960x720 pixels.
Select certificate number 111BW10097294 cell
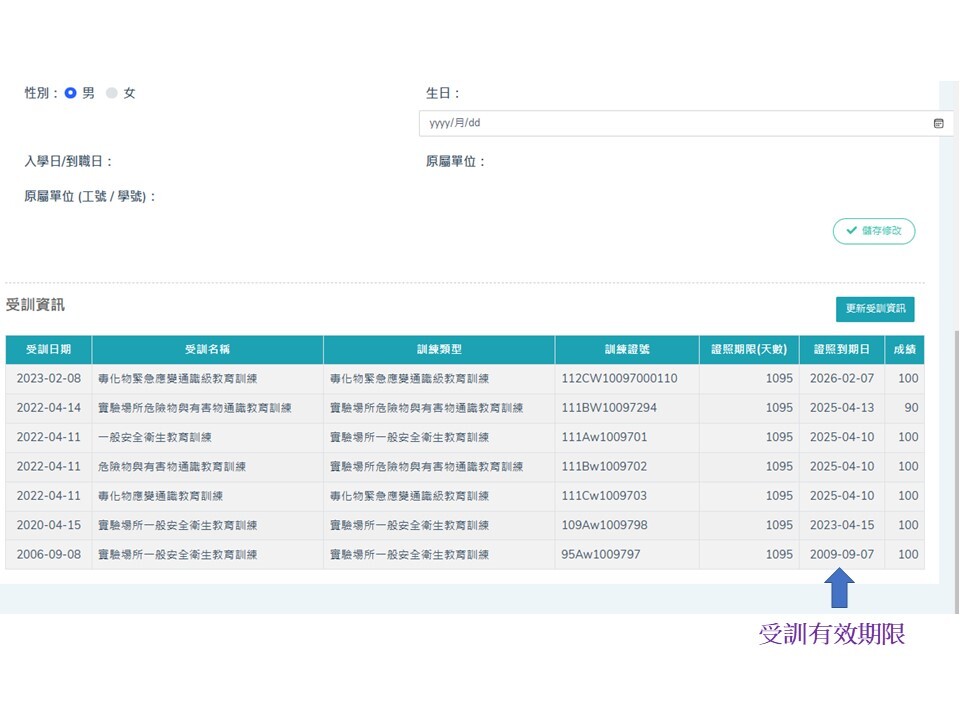coord(609,408)
